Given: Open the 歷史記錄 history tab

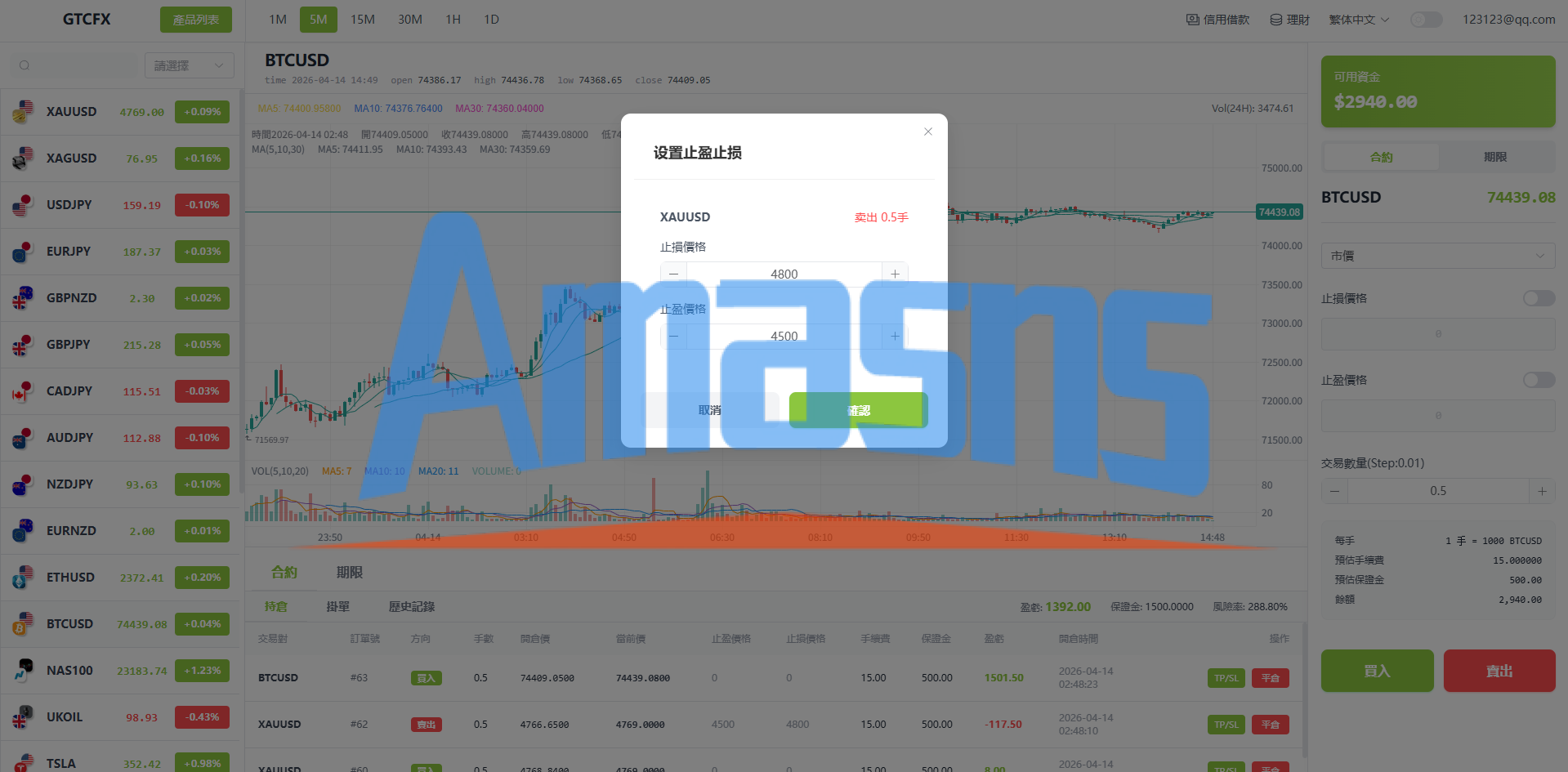Looking at the screenshot, I should (x=411, y=607).
